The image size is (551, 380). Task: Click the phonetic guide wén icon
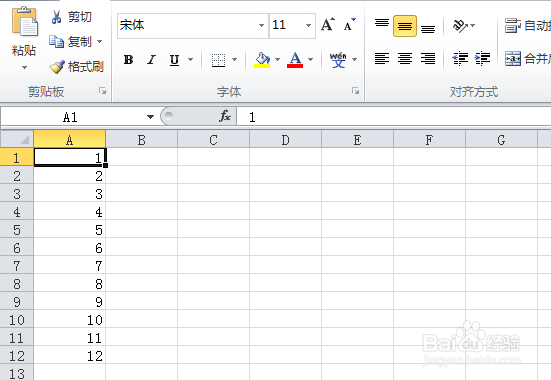(x=338, y=60)
